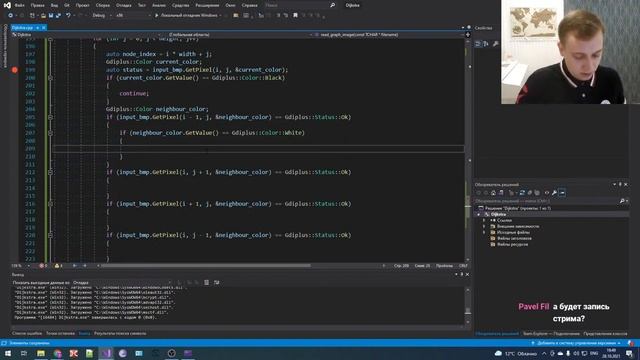The width and height of the screenshot is (640, 360).
Task: Collapse the code block at line 207
Action: click(x=51, y=133)
